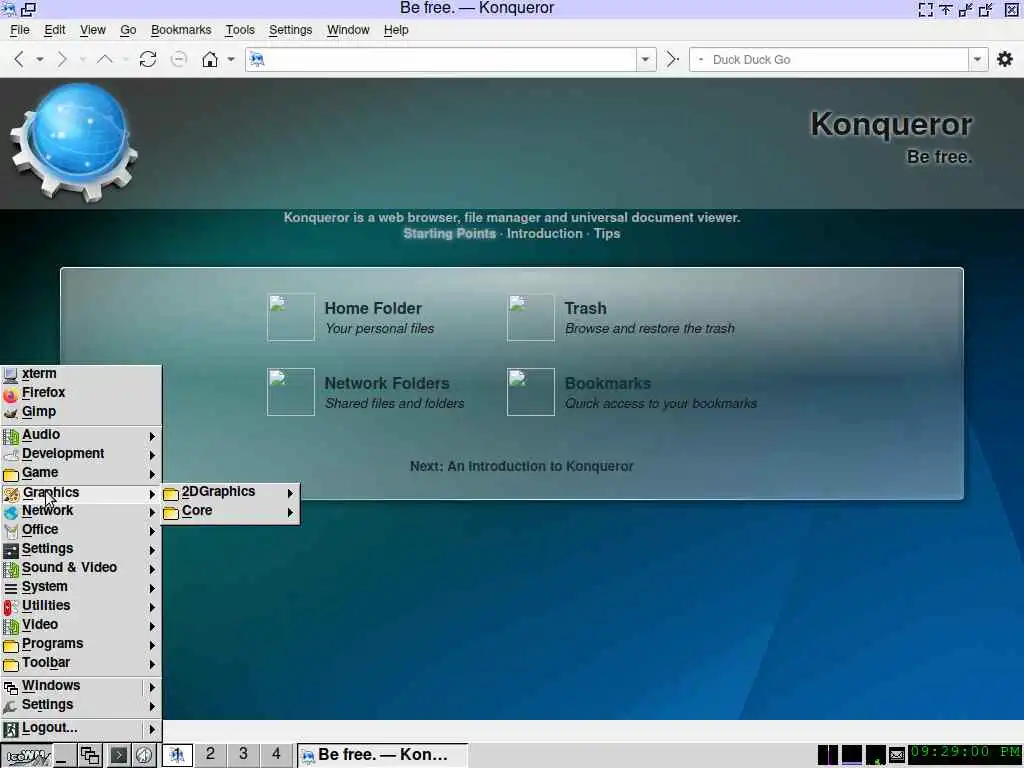The height and width of the screenshot is (768, 1024).
Task: Click the Be free. — Kon... taskbar button
Action: point(383,756)
